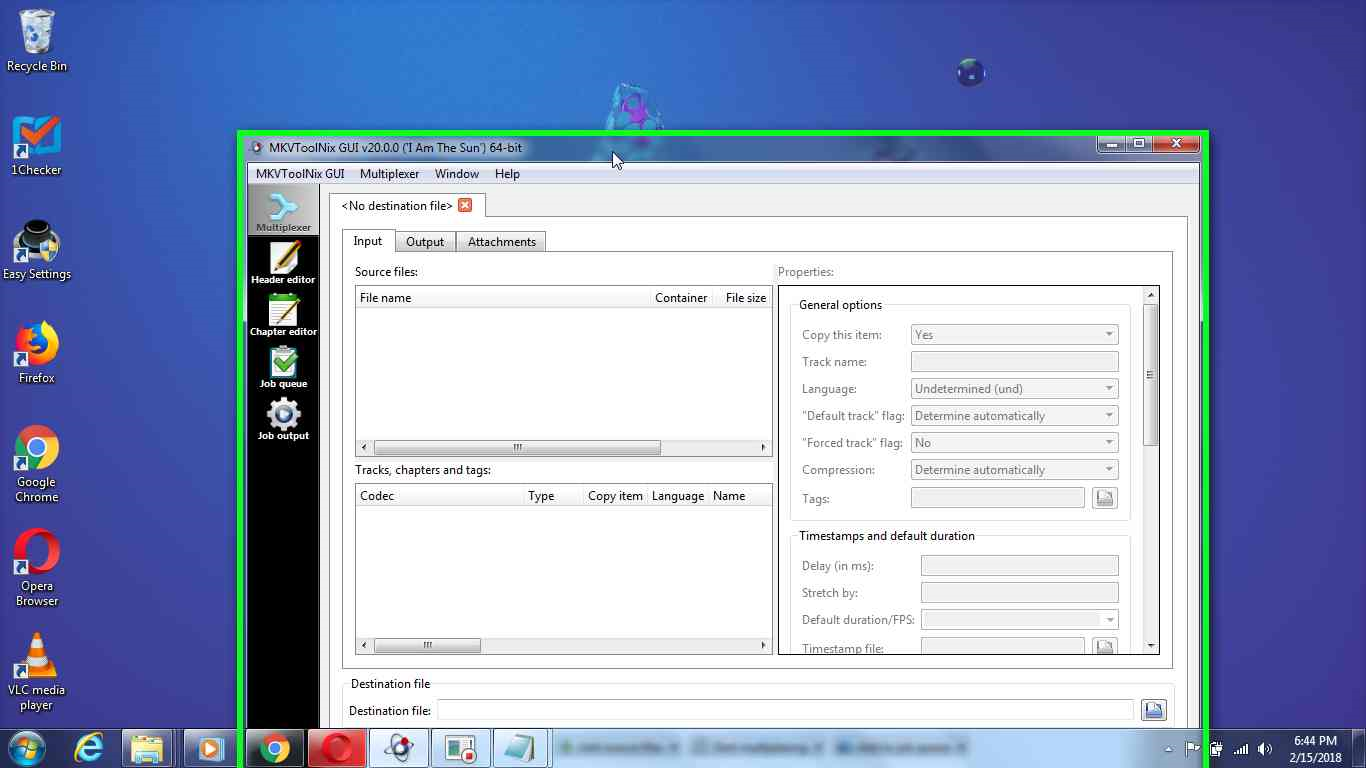The height and width of the screenshot is (768, 1366).
Task: Open MKVToolNix GUI menu
Action: tap(300, 174)
